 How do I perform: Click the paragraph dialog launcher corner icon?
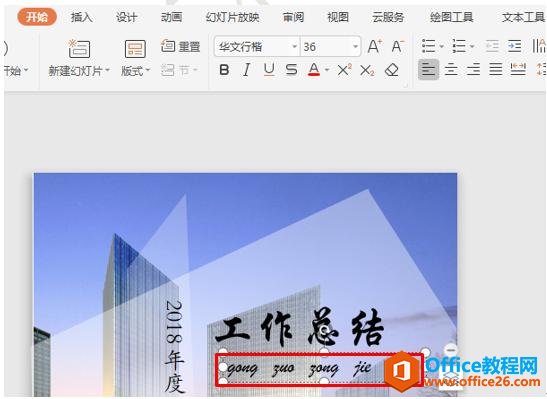pyautogui.click(x=406, y=85)
